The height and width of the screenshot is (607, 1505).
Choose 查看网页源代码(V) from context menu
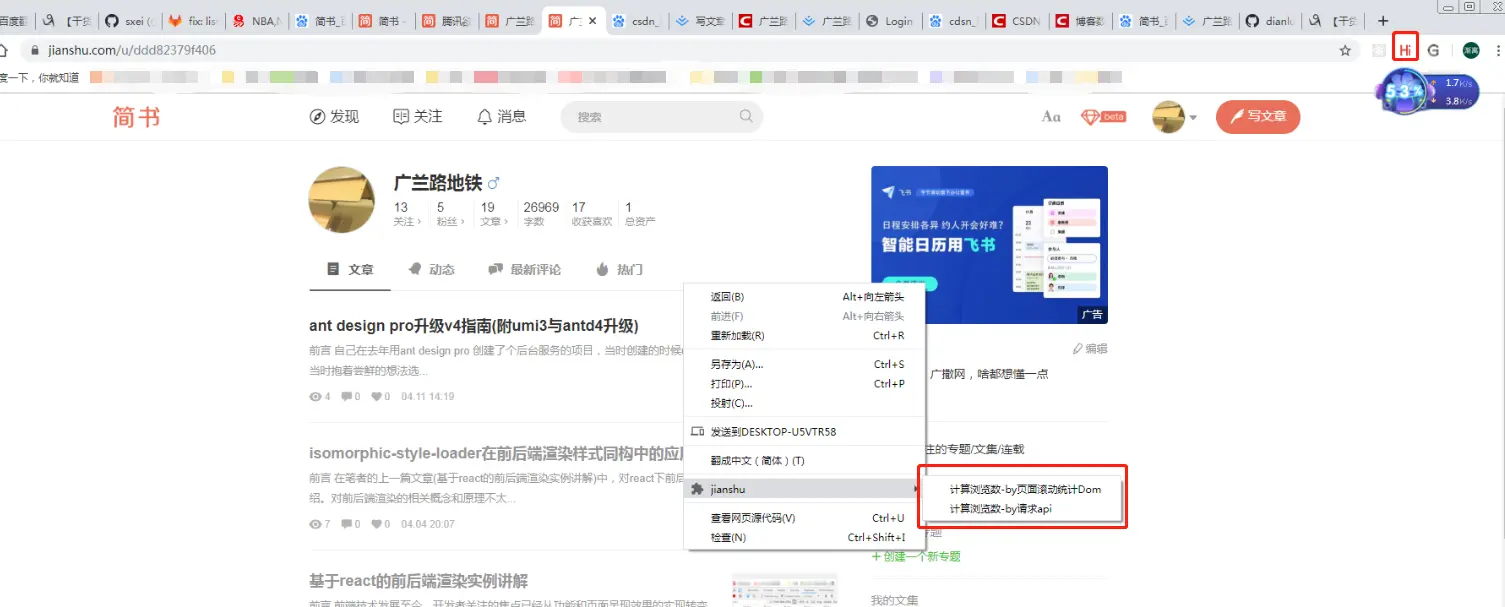pos(805,518)
